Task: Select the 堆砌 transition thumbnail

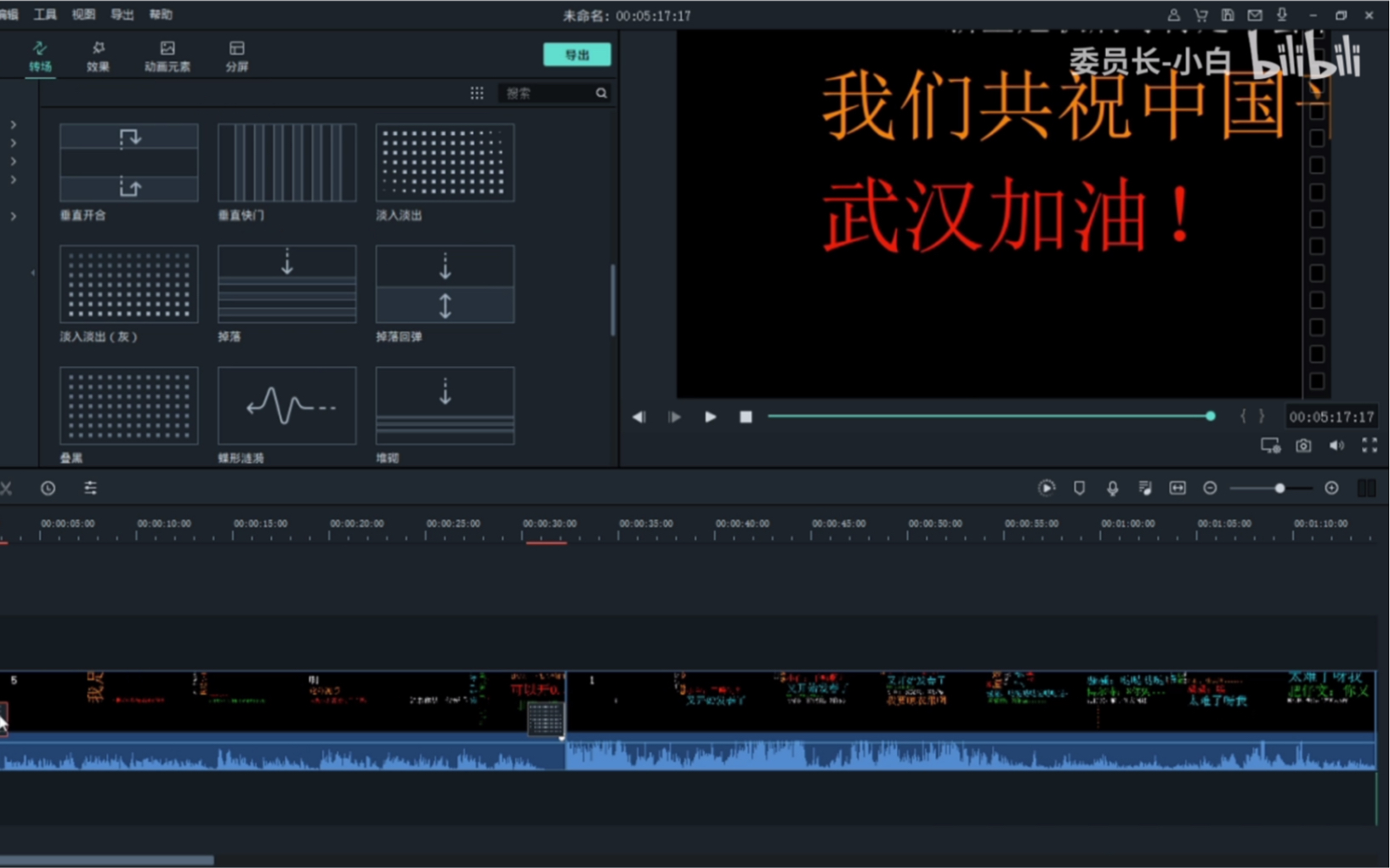Action: (x=445, y=406)
